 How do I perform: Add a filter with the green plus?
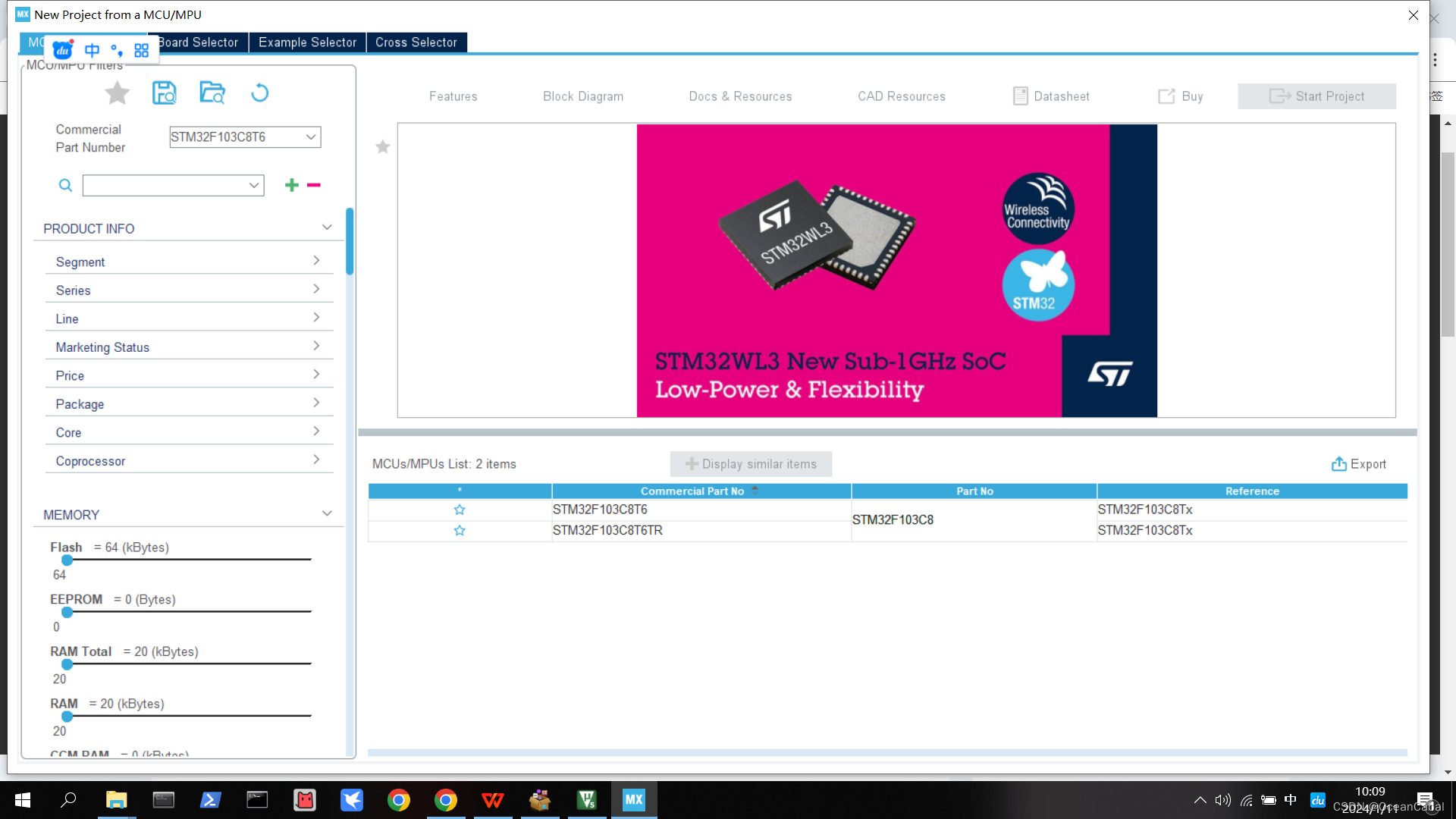click(x=292, y=185)
